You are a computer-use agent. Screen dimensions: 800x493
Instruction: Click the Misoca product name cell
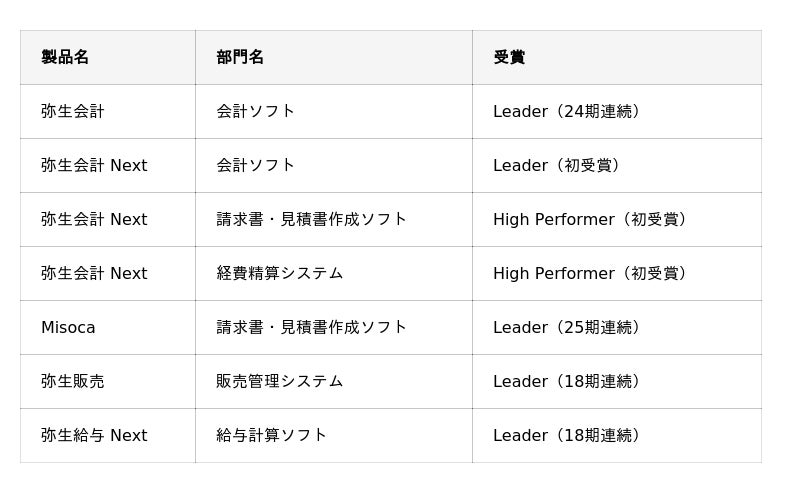(108, 328)
